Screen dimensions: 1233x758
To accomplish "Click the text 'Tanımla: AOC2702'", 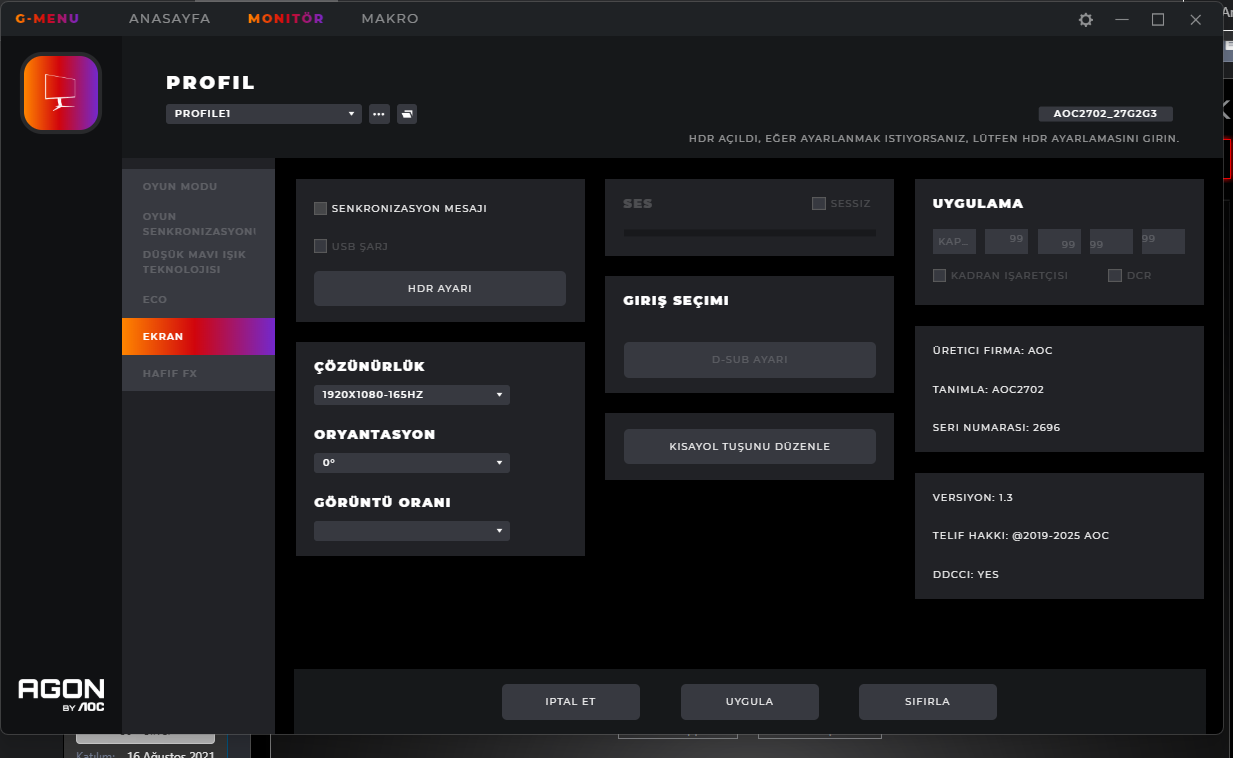I will pos(988,389).
